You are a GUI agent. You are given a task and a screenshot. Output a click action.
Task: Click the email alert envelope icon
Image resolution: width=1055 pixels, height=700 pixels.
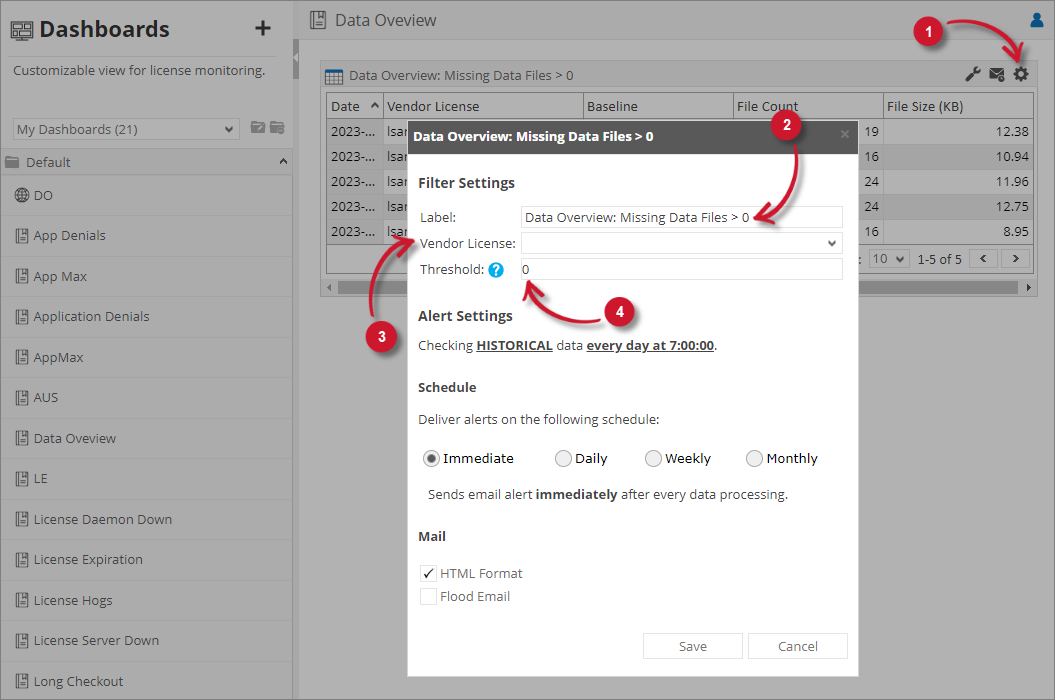click(x=997, y=74)
